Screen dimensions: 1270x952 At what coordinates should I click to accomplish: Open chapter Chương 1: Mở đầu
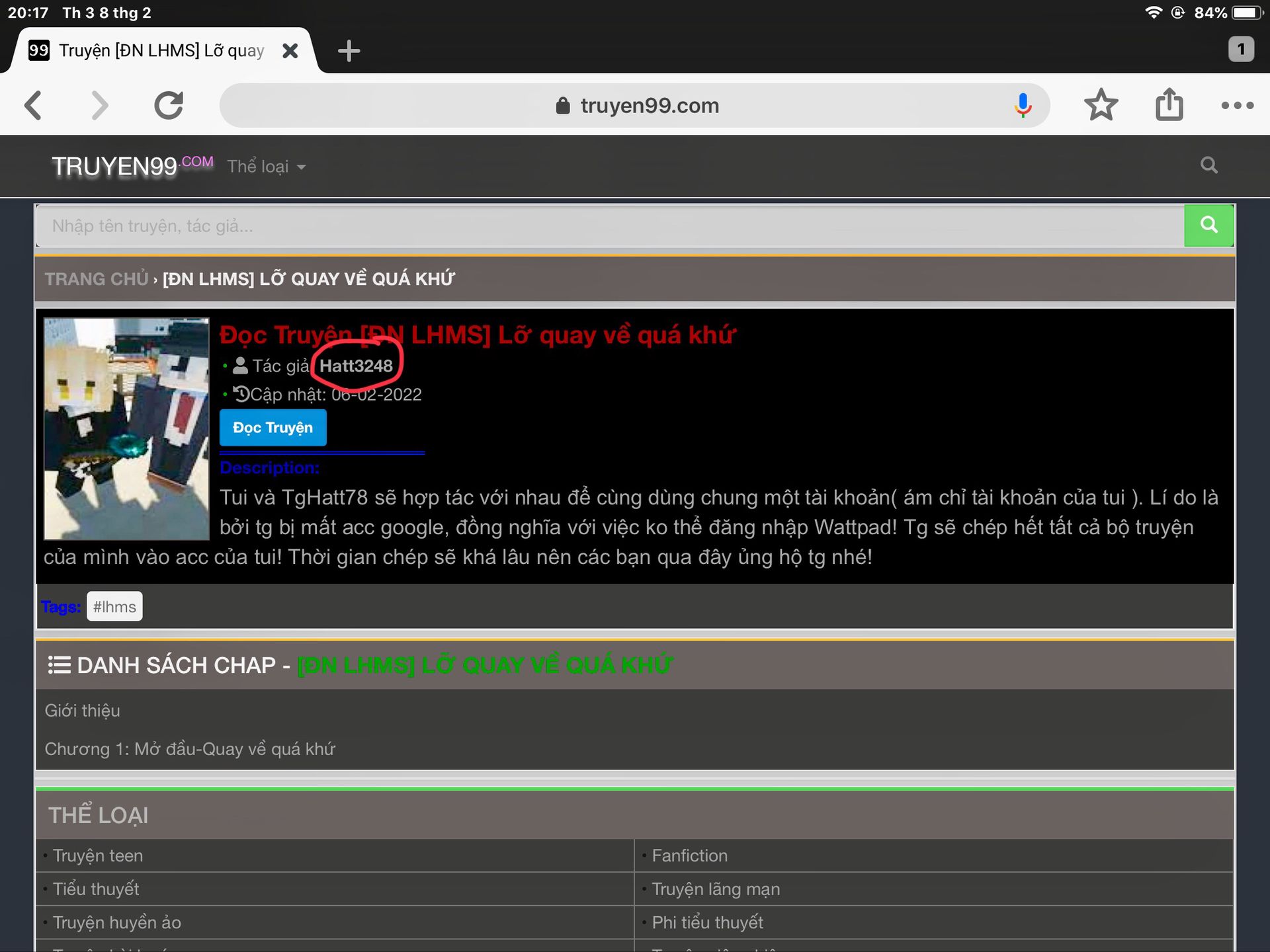(190, 749)
